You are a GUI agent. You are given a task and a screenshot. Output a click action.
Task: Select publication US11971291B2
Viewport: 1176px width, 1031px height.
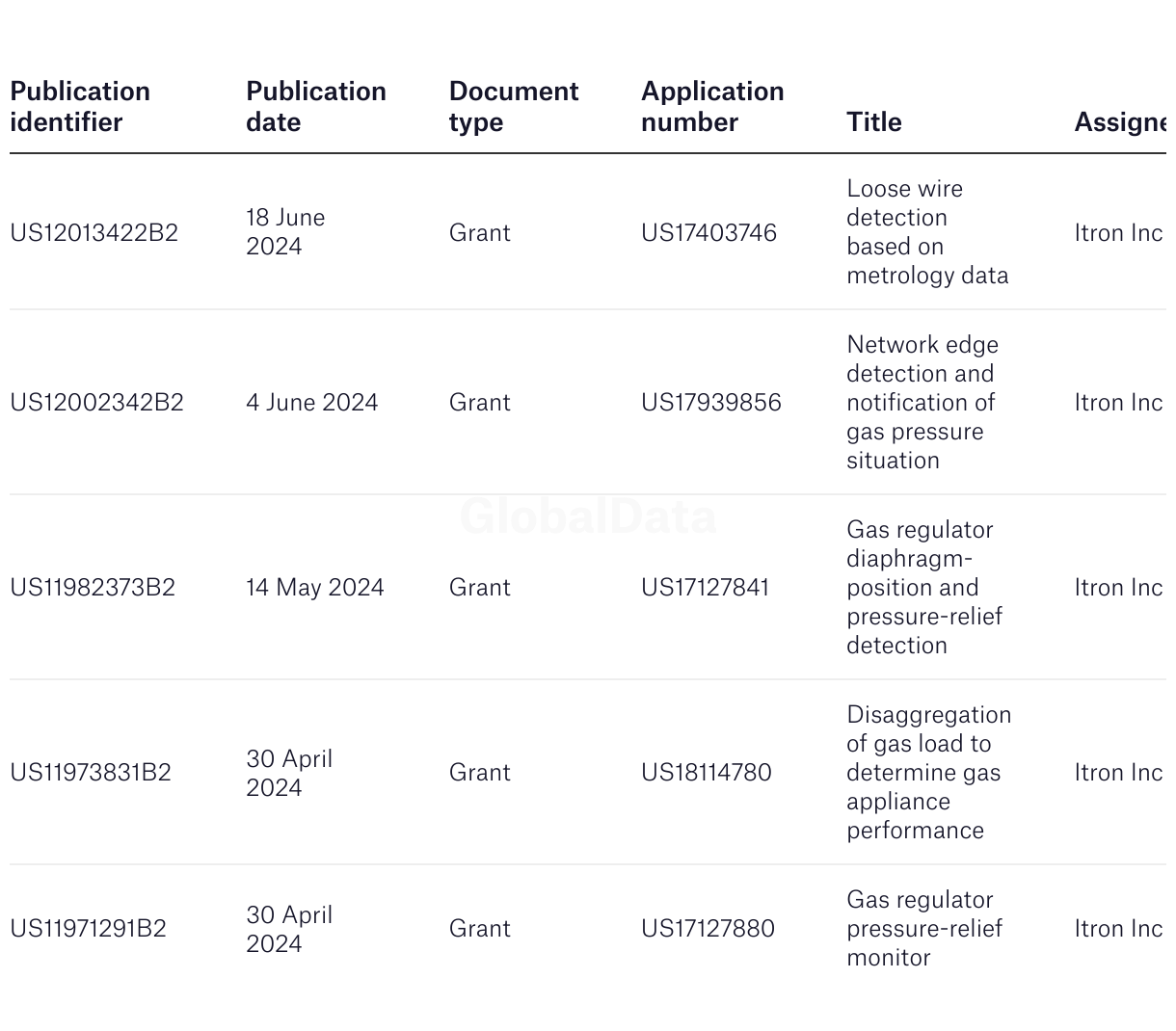click(89, 929)
